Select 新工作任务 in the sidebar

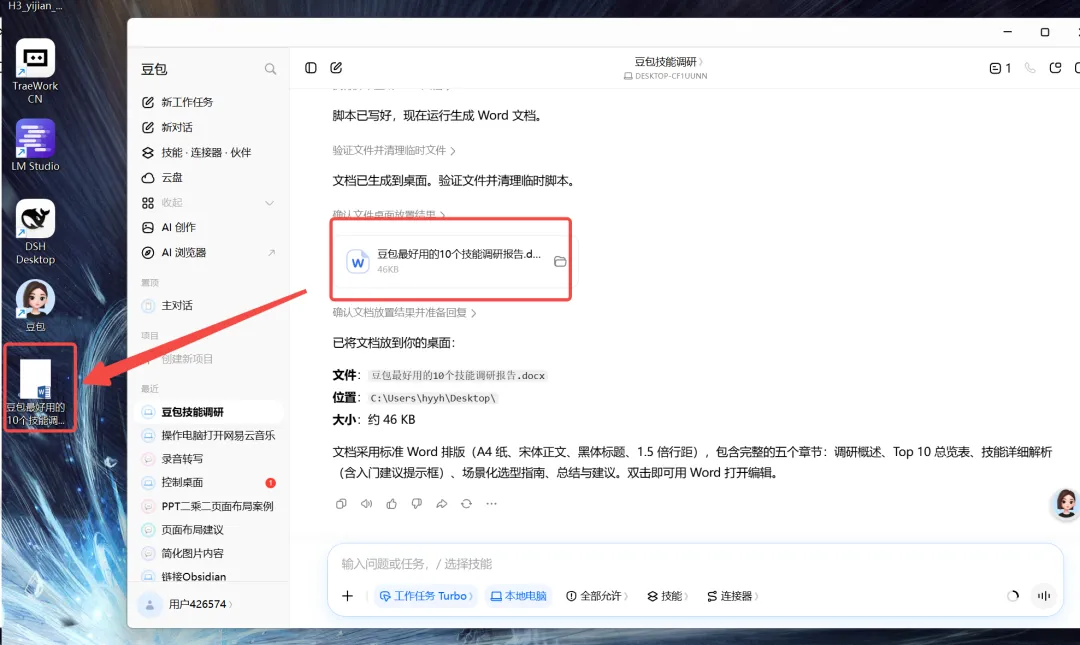coord(208,102)
